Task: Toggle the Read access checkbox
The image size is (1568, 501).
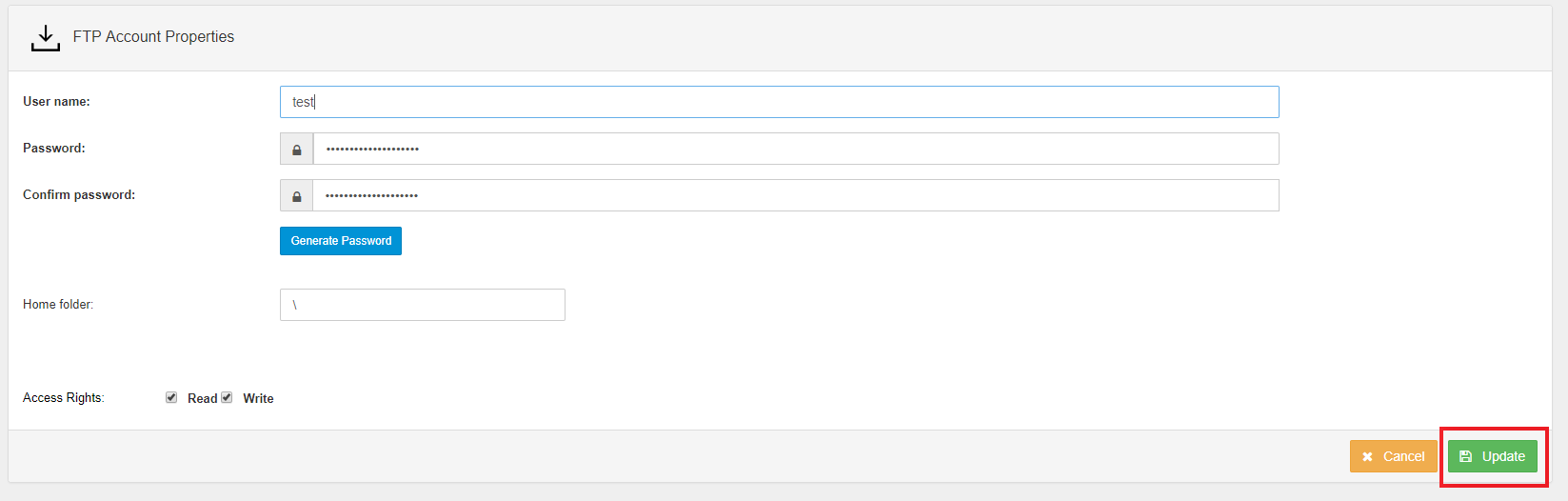Action: [171, 397]
